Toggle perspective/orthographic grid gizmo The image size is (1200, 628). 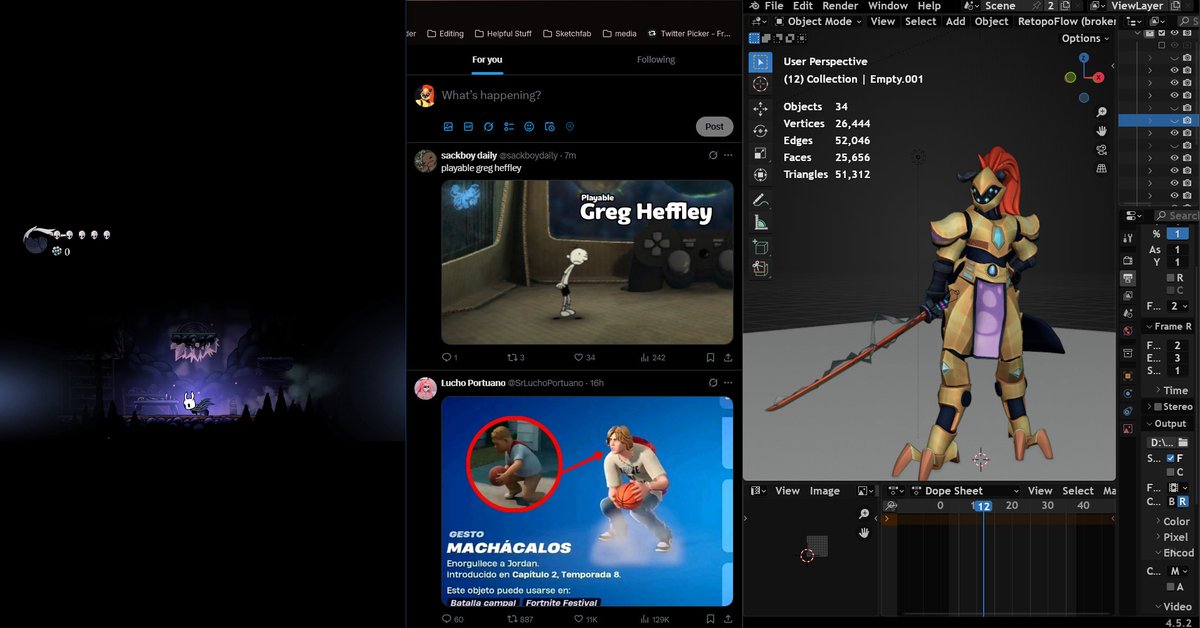pos(1101,169)
